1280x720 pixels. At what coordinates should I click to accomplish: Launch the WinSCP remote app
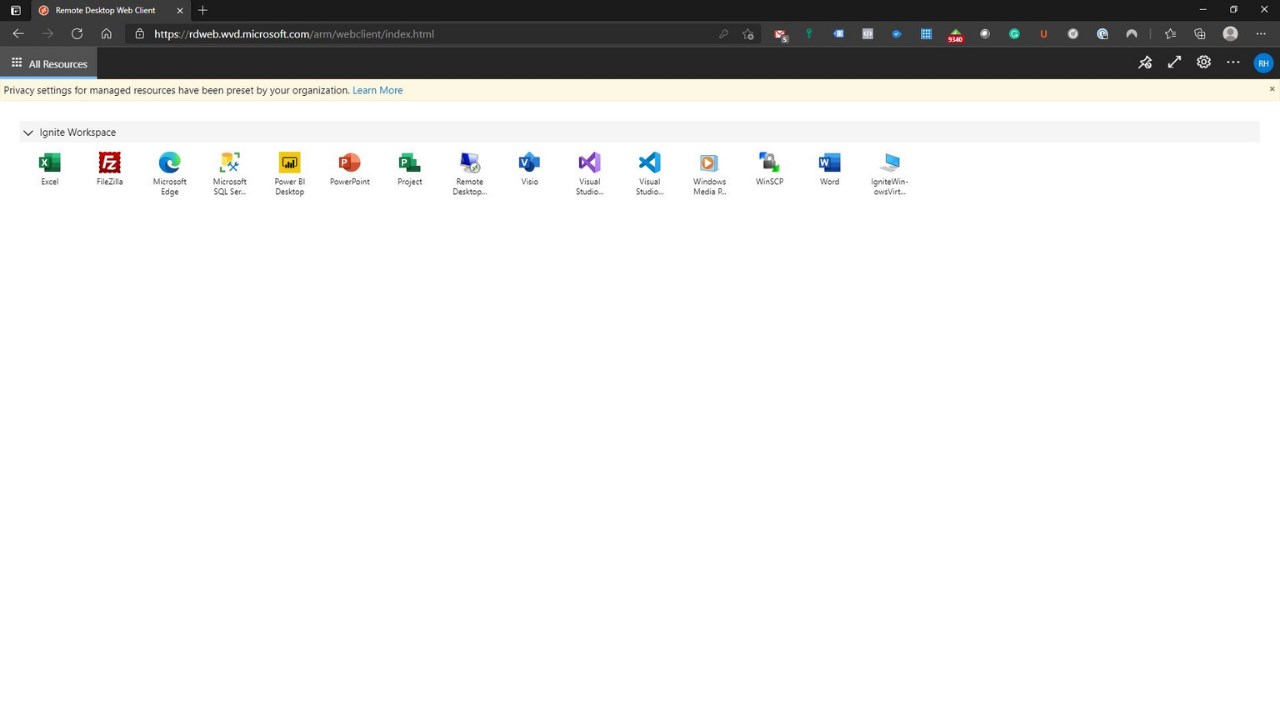[769, 168]
